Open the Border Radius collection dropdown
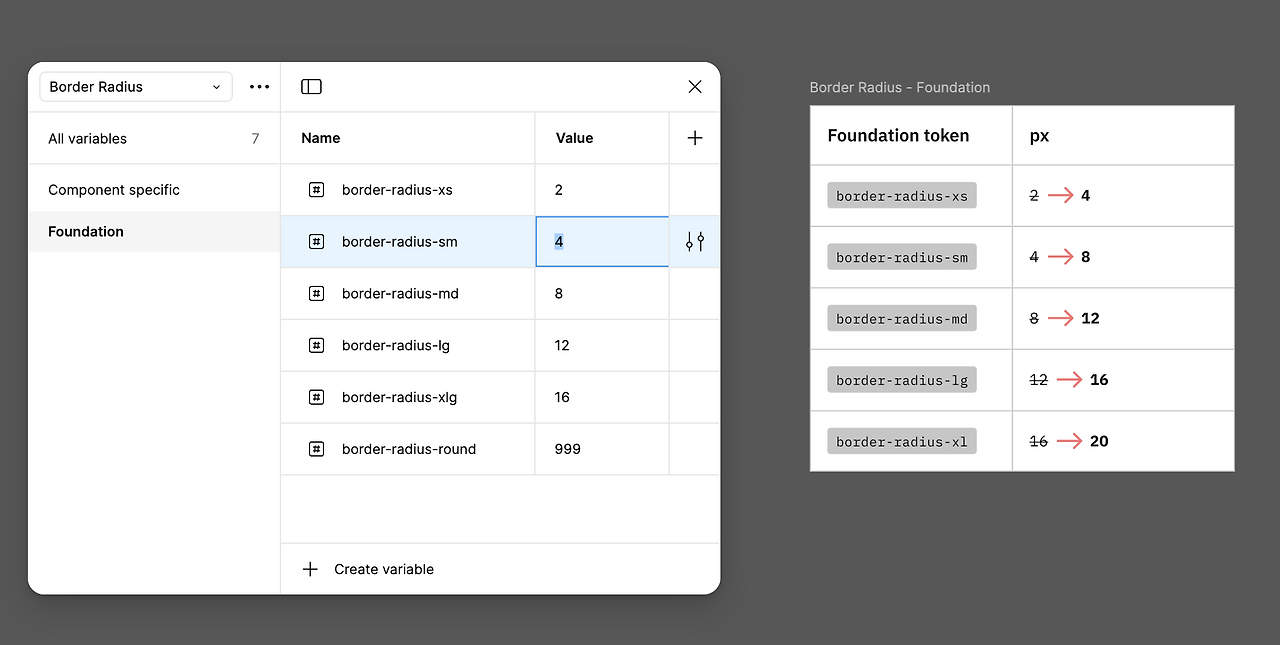1280x645 pixels. pyautogui.click(x=136, y=87)
